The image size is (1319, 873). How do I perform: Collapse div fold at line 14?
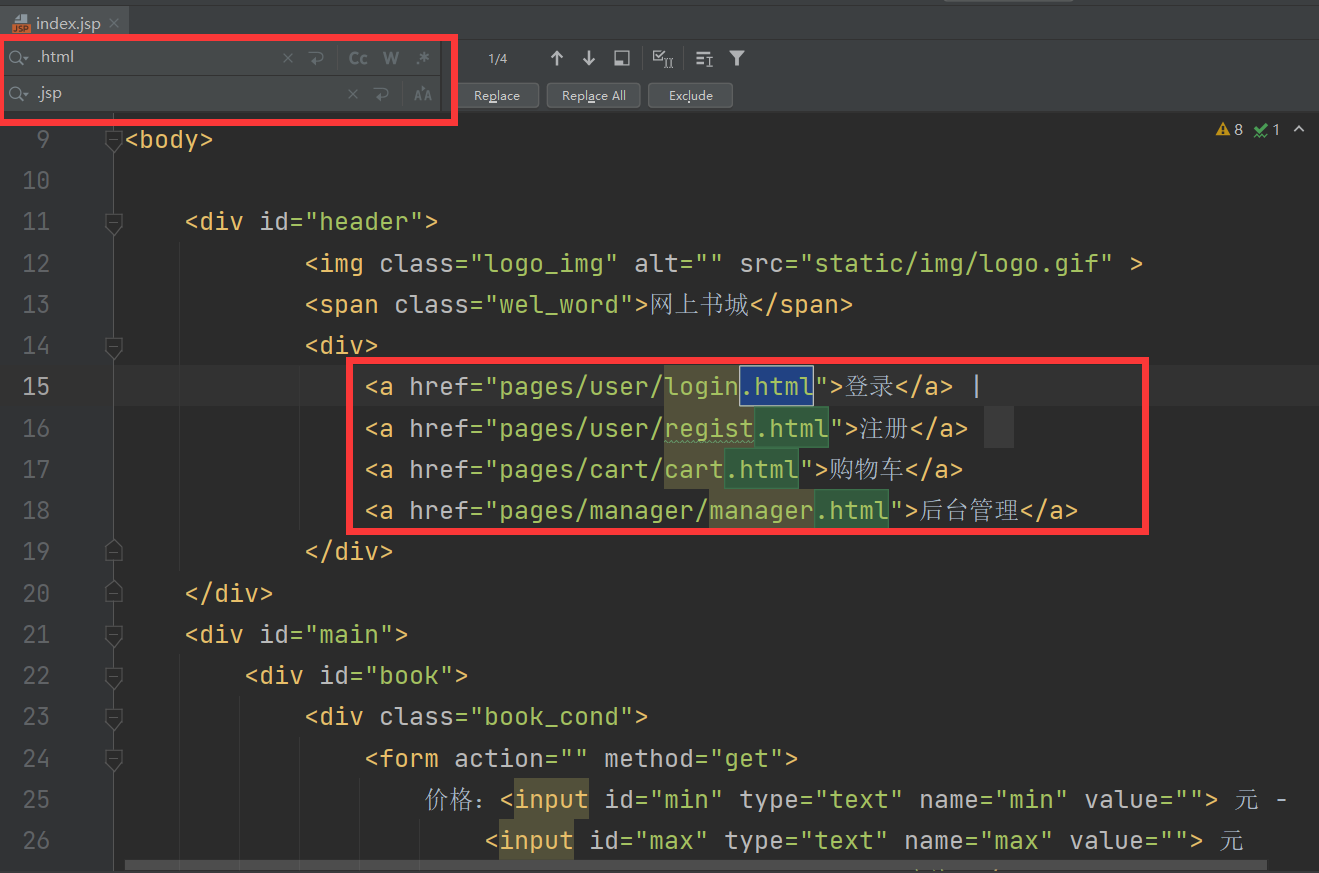(x=113, y=346)
